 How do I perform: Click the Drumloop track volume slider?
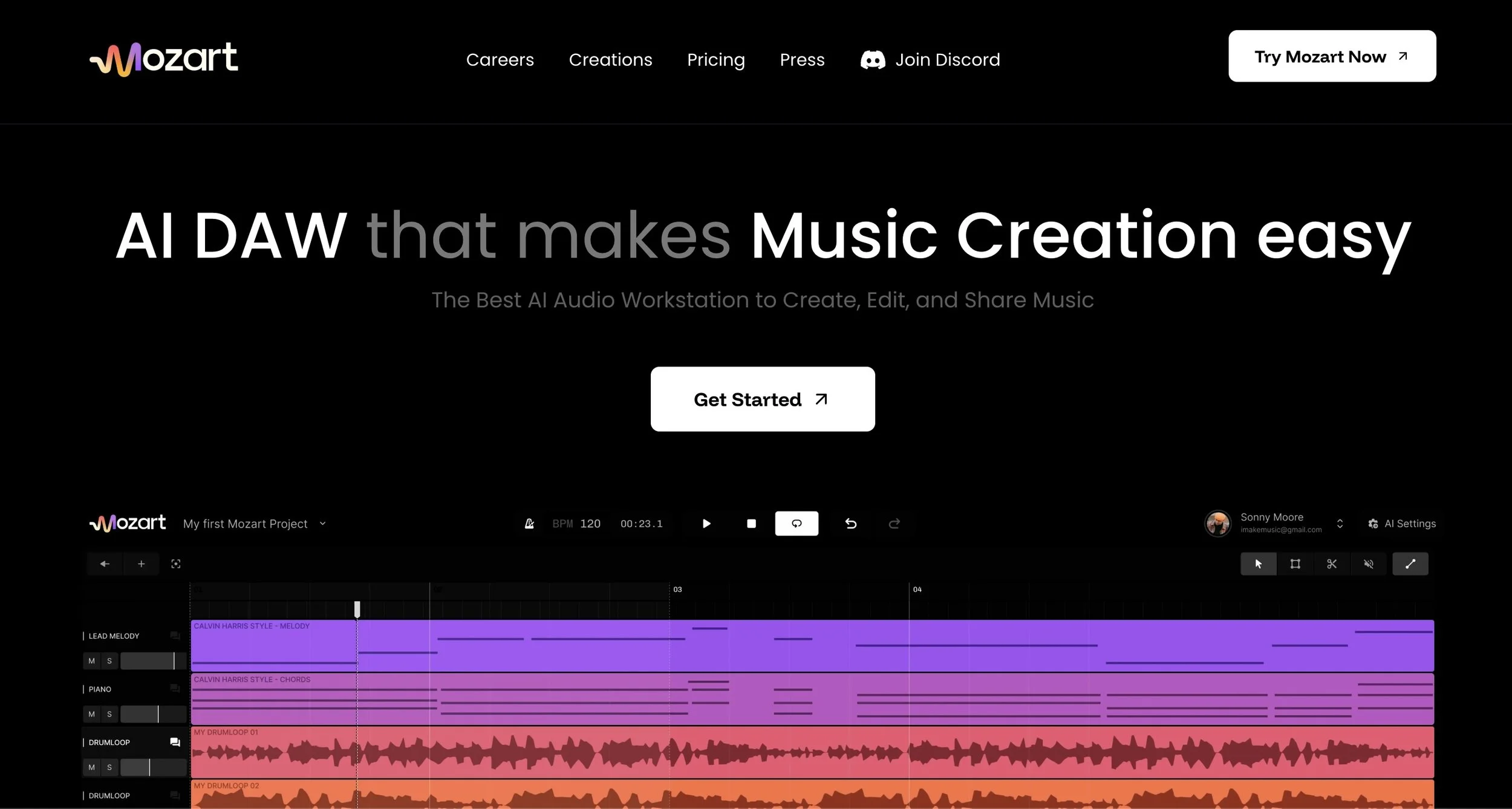coord(153,767)
